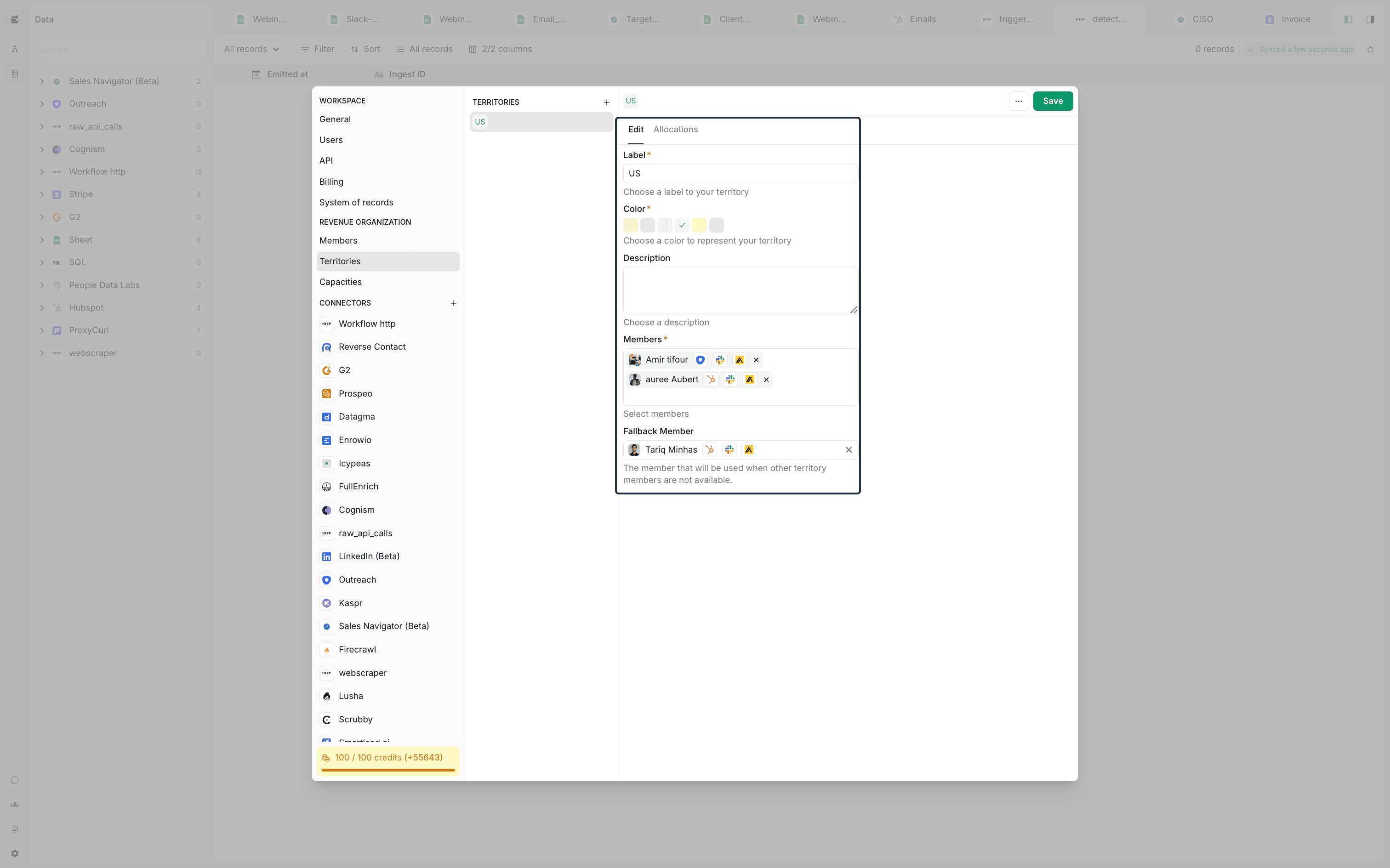Switch to the Edit tab
1390x868 pixels.
click(x=636, y=130)
